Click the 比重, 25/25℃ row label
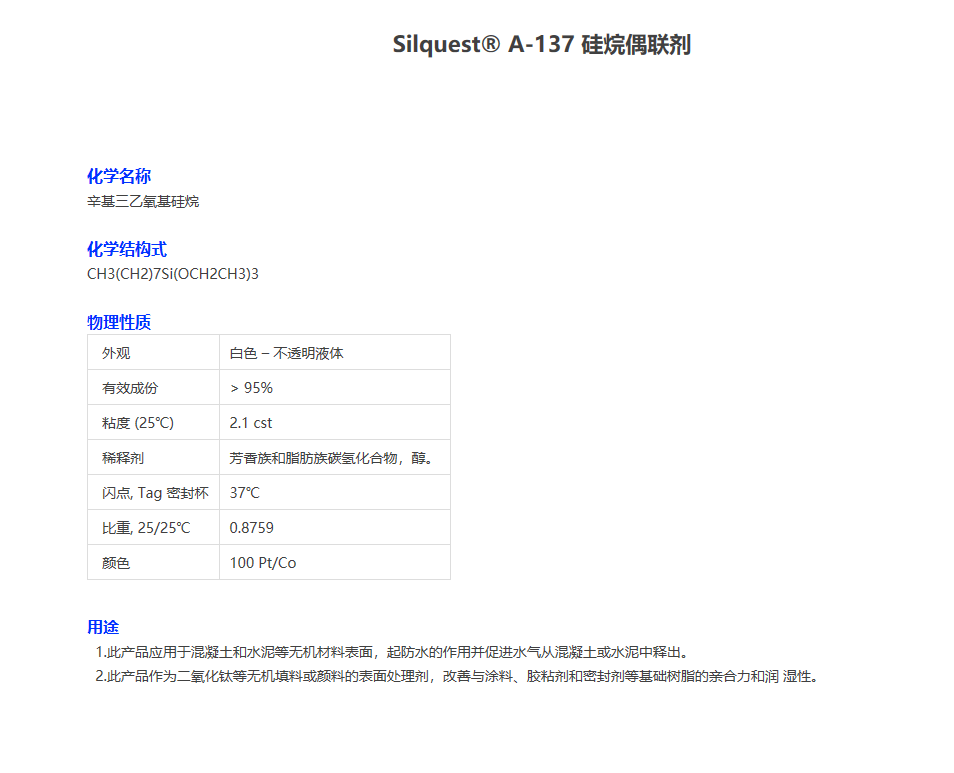 tap(143, 527)
